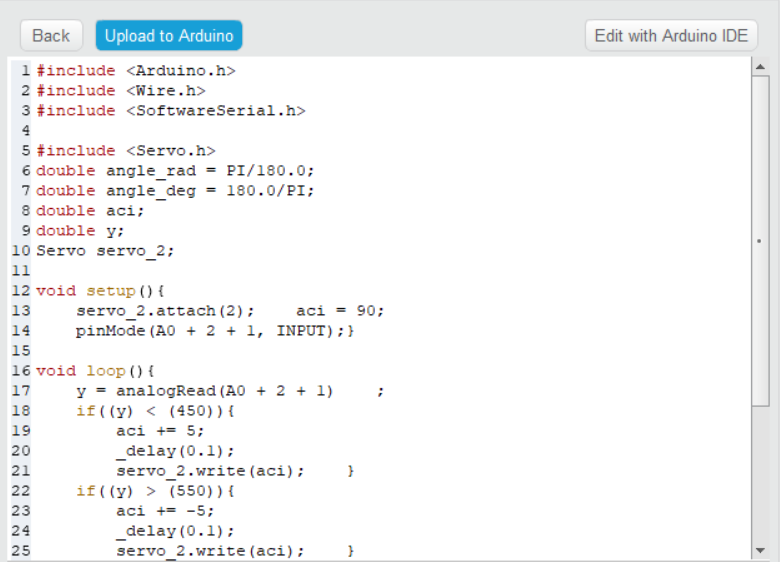The width and height of the screenshot is (781, 562).
Task: Open Edit with Arduino IDE
Action: coord(671,36)
